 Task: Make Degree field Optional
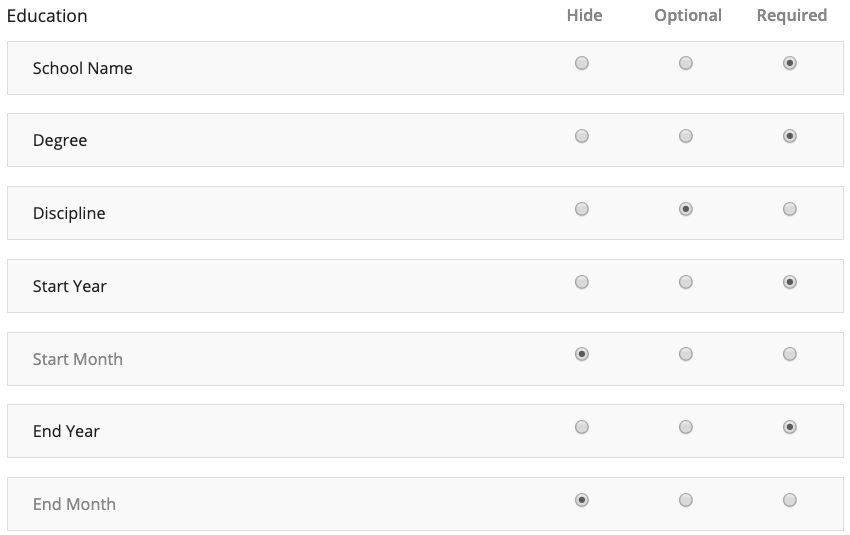686,136
